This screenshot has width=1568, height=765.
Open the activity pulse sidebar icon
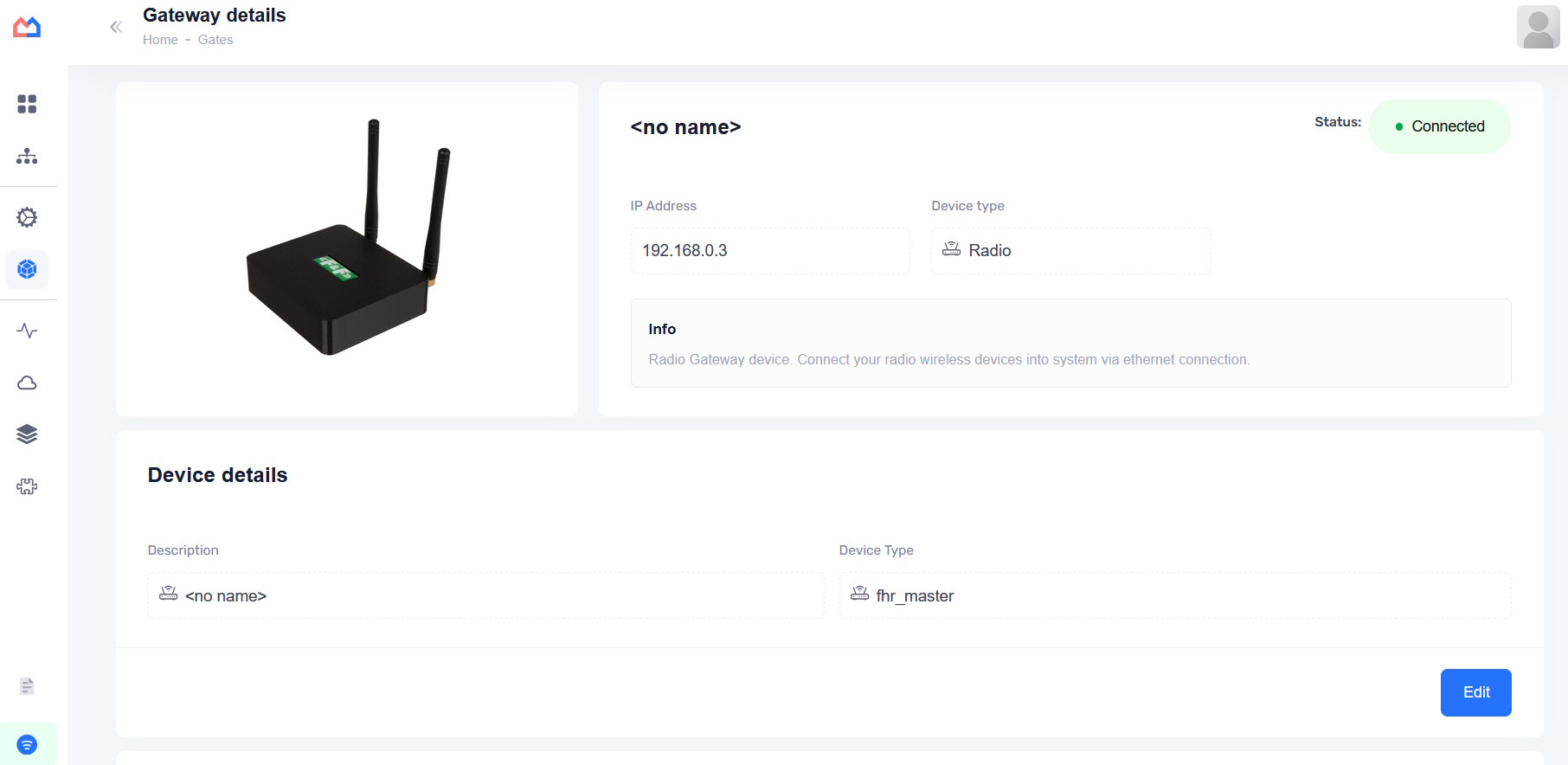click(27, 331)
